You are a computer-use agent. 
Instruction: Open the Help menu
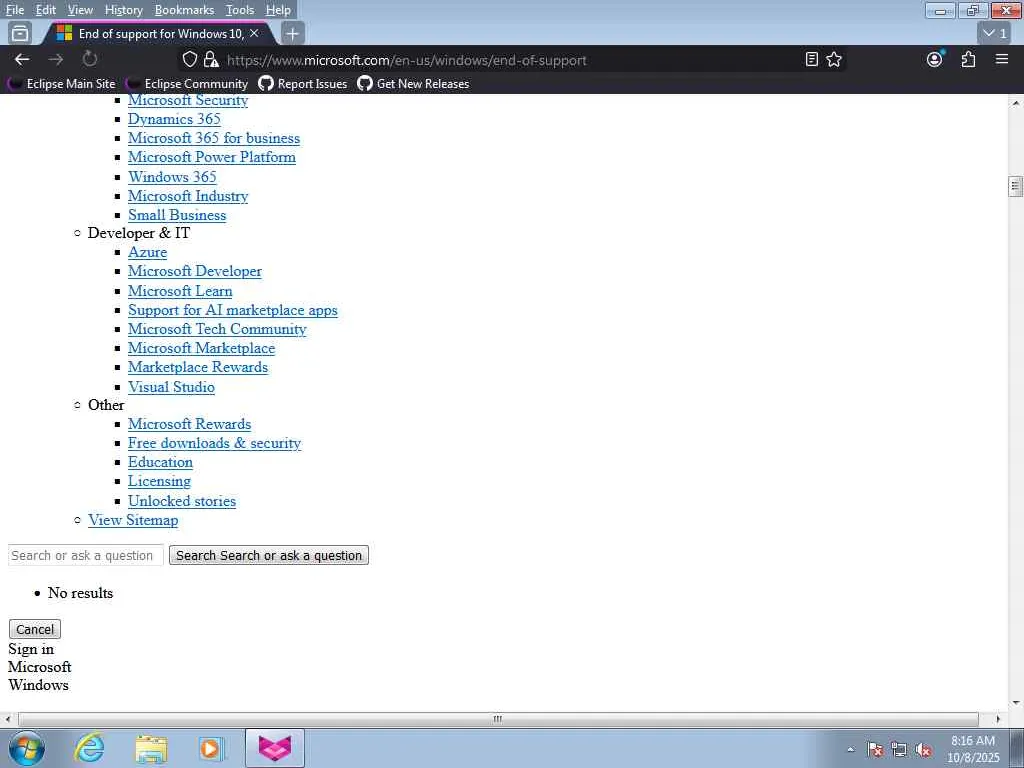(278, 10)
